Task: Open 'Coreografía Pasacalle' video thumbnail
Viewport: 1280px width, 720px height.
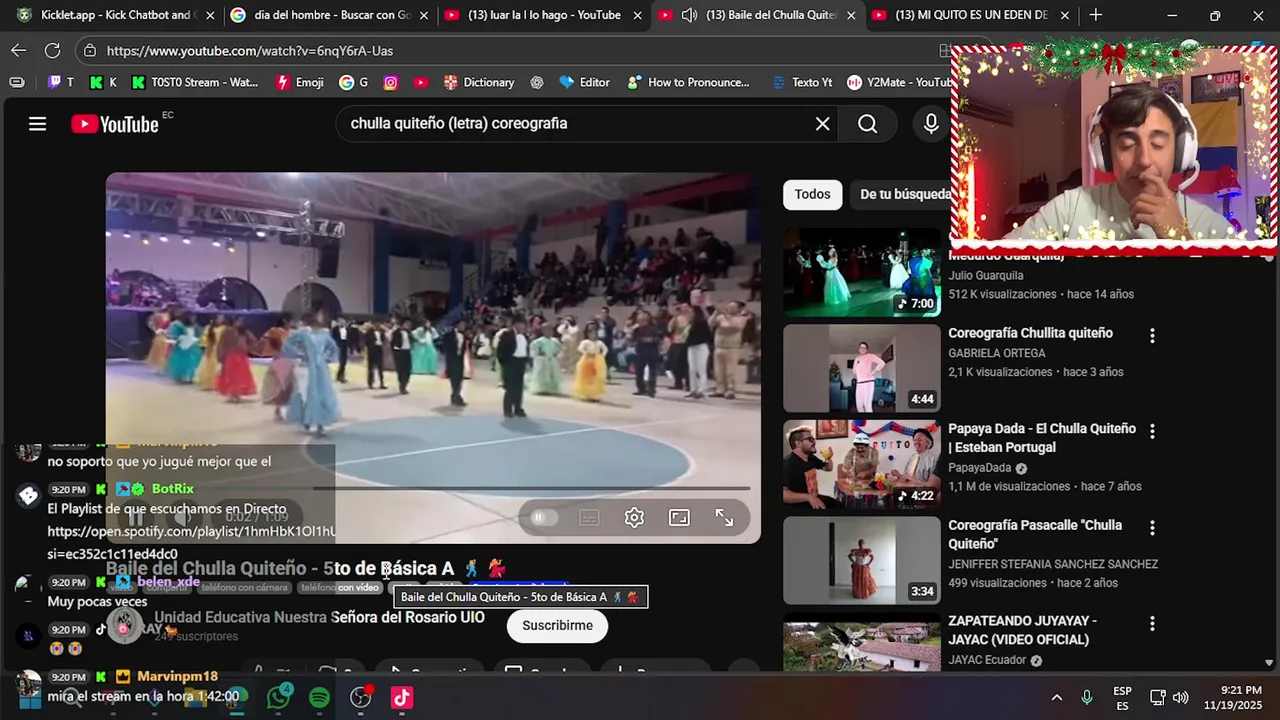Action: (x=862, y=560)
